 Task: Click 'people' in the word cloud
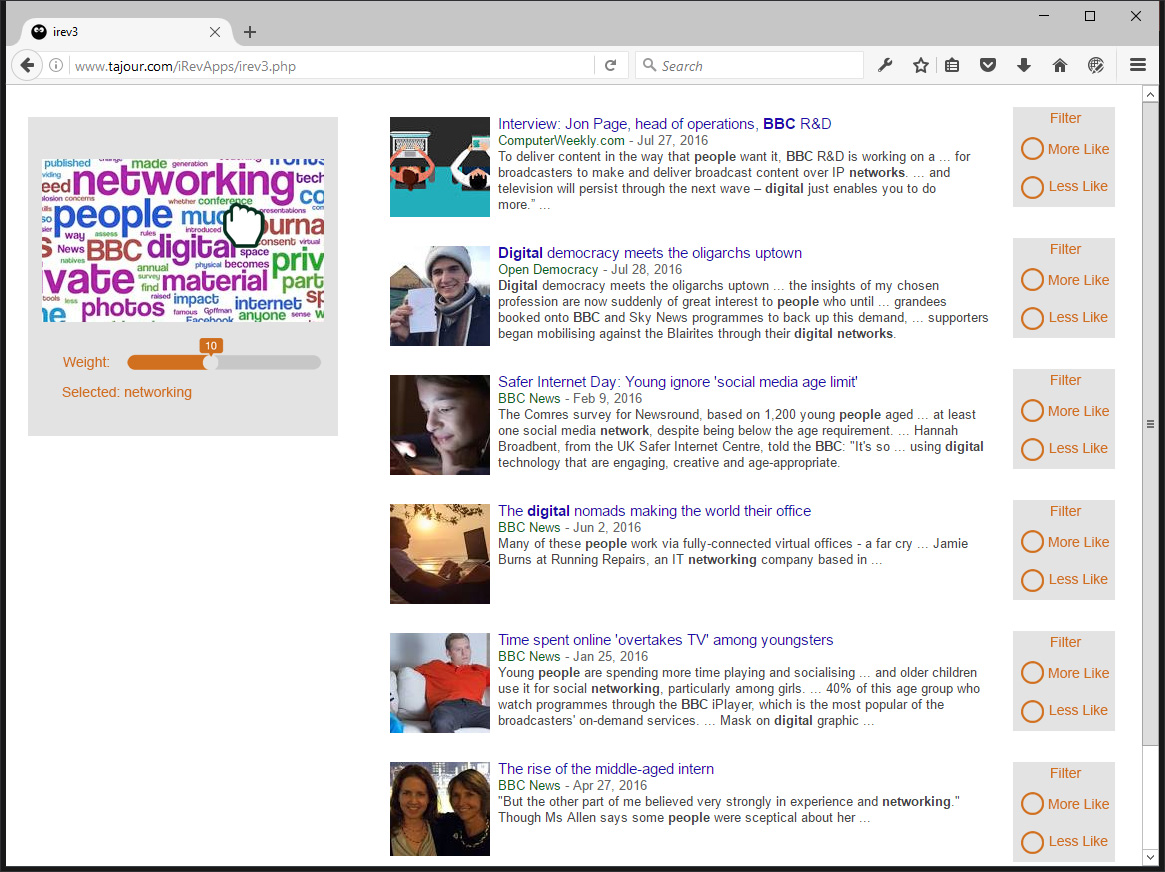[x=112, y=216]
